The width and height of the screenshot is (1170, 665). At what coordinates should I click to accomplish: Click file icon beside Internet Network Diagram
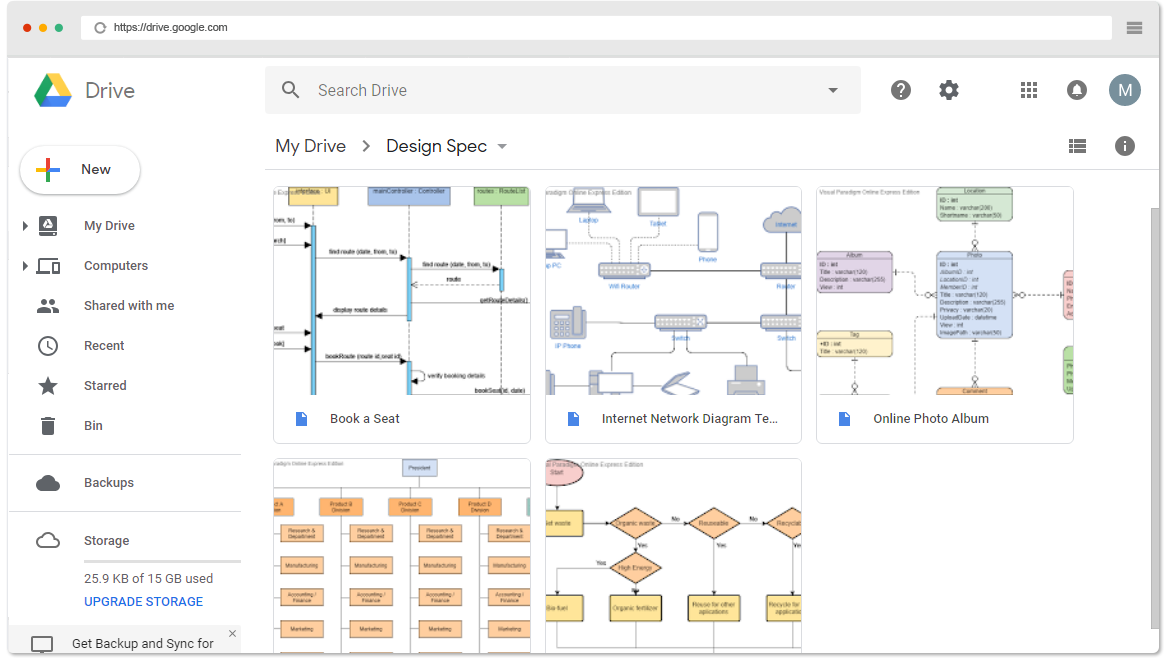[x=573, y=419]
